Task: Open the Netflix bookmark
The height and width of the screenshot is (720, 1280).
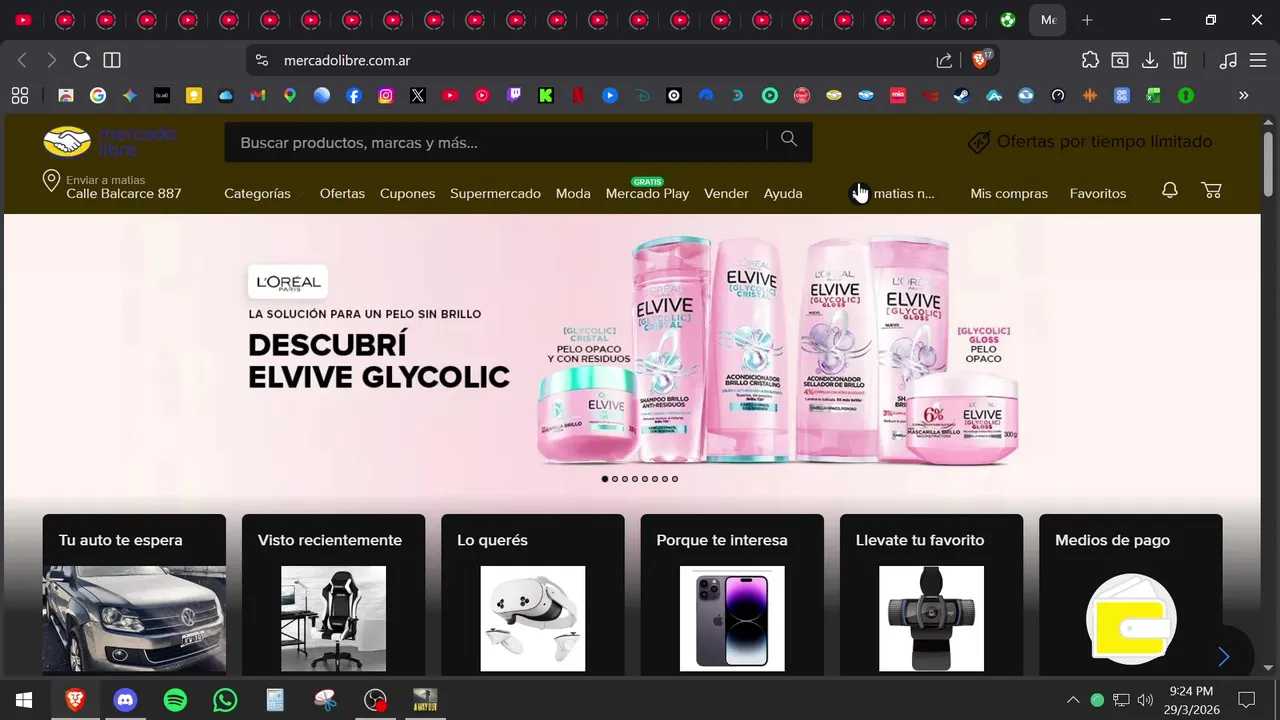Action: click(578, 96)
